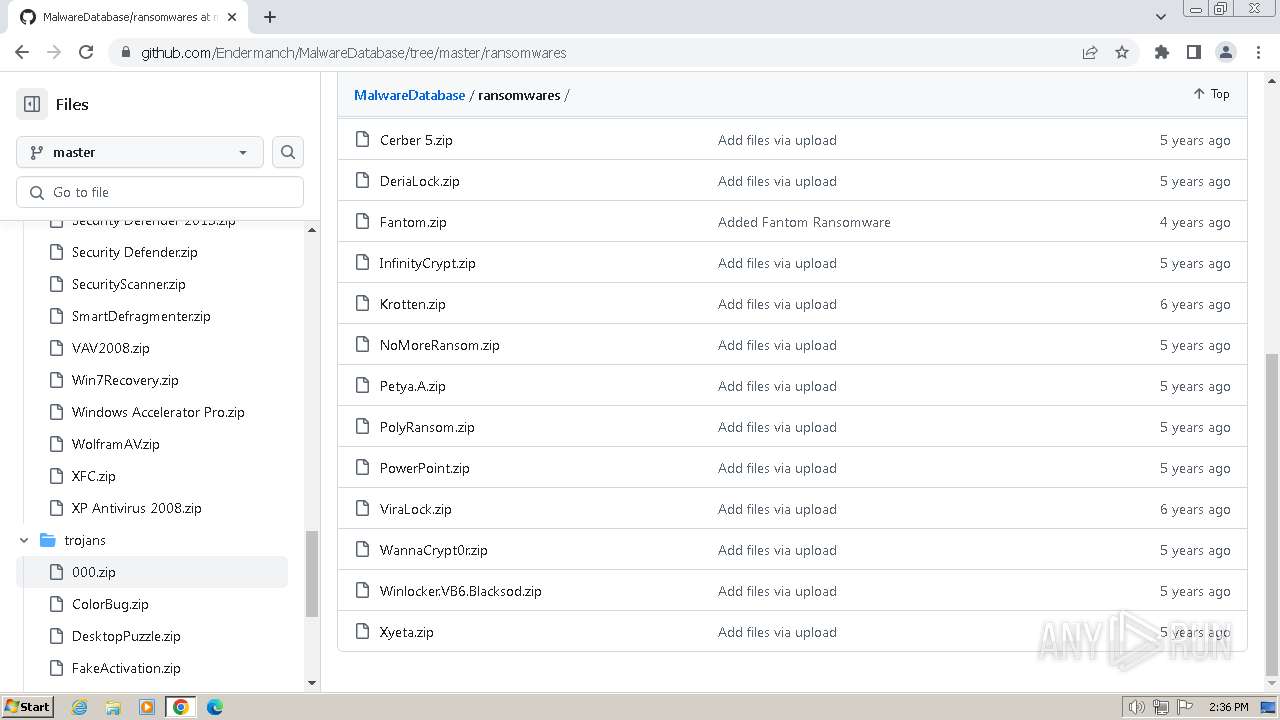Open the trojans folder in tree

tap(85, 540)
